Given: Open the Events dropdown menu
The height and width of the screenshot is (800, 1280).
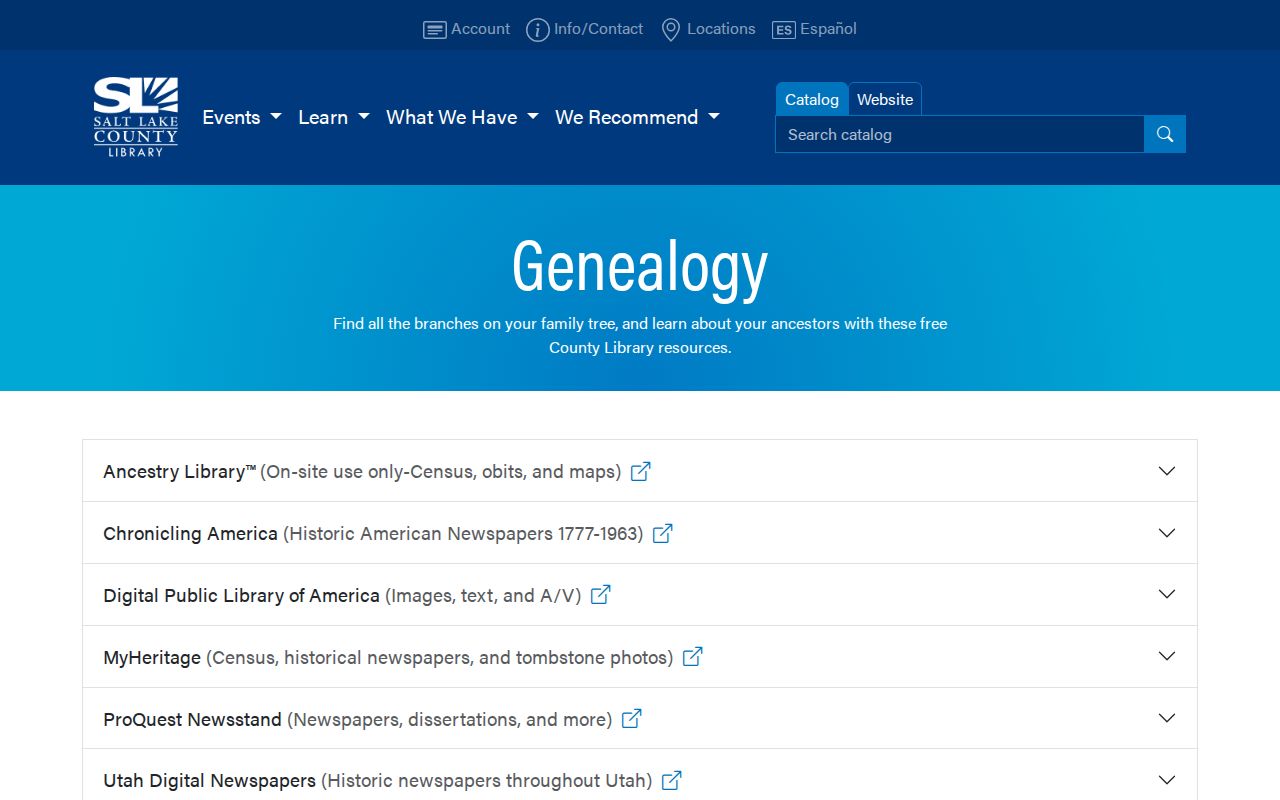Looking at the screenshot, I should 242,117.
